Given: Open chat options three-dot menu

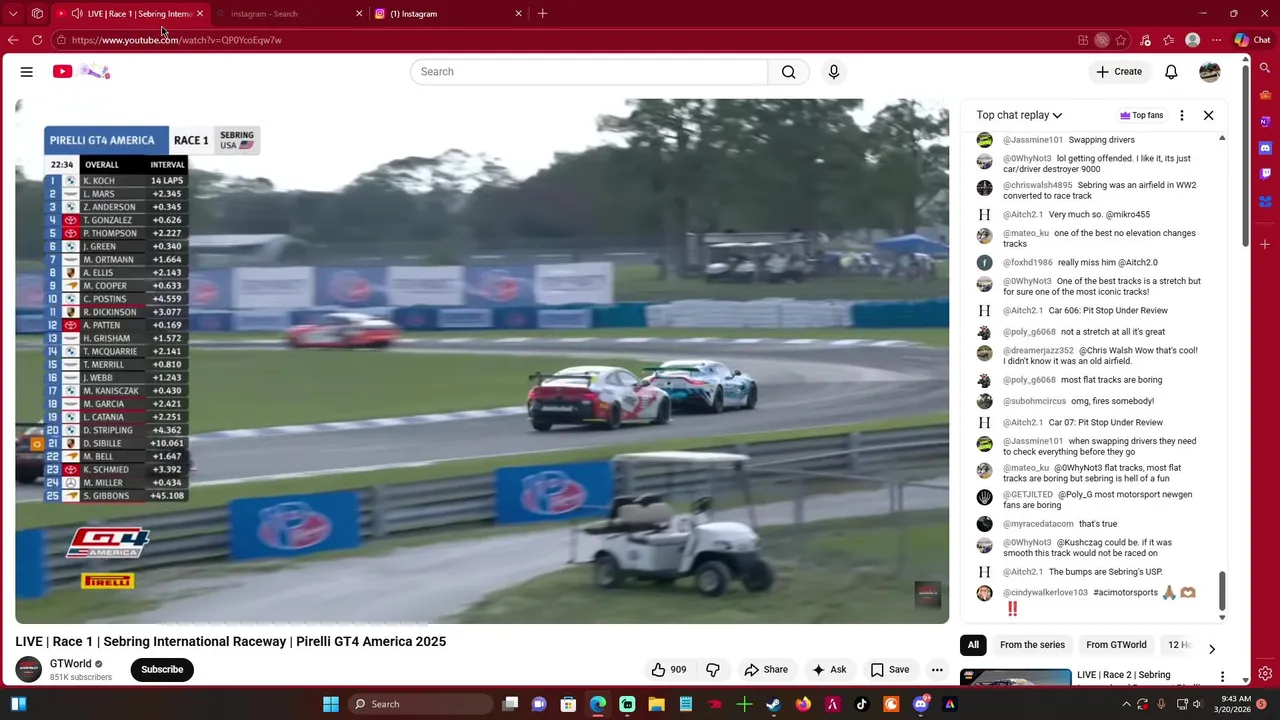Looking at the screenshot, I should [1182, 115].
